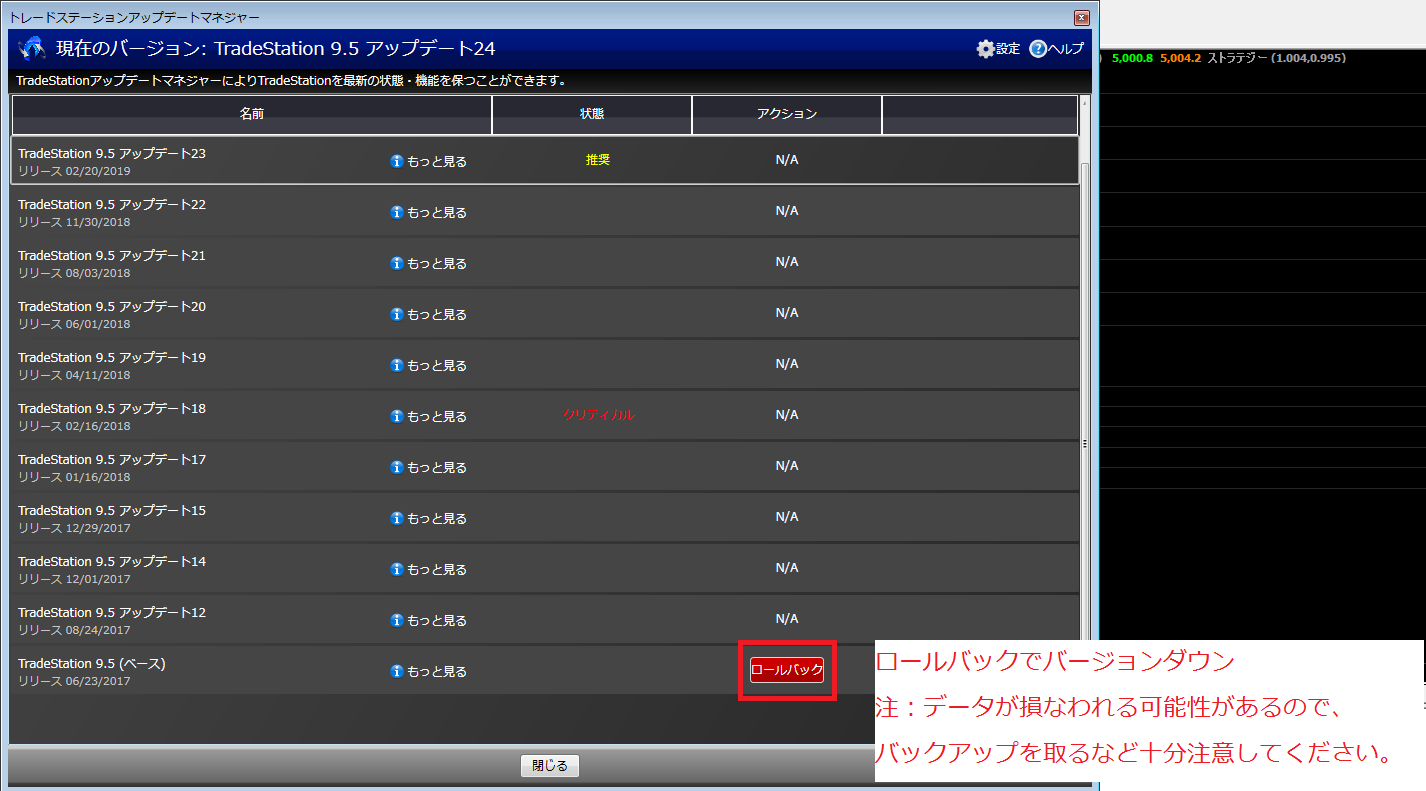Select the TradeStation 9.5 アップデート20 row title

pos(112,306)
